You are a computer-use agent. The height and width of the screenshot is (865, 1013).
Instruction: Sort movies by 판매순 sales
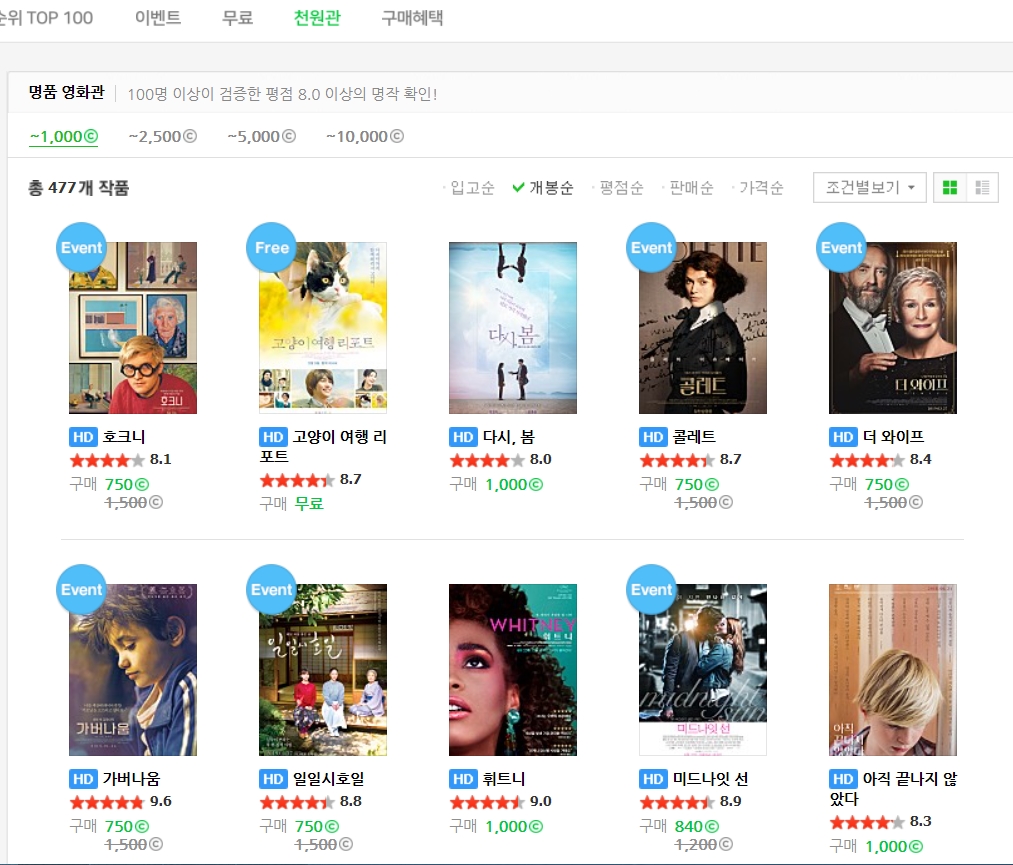pos(691,188)
